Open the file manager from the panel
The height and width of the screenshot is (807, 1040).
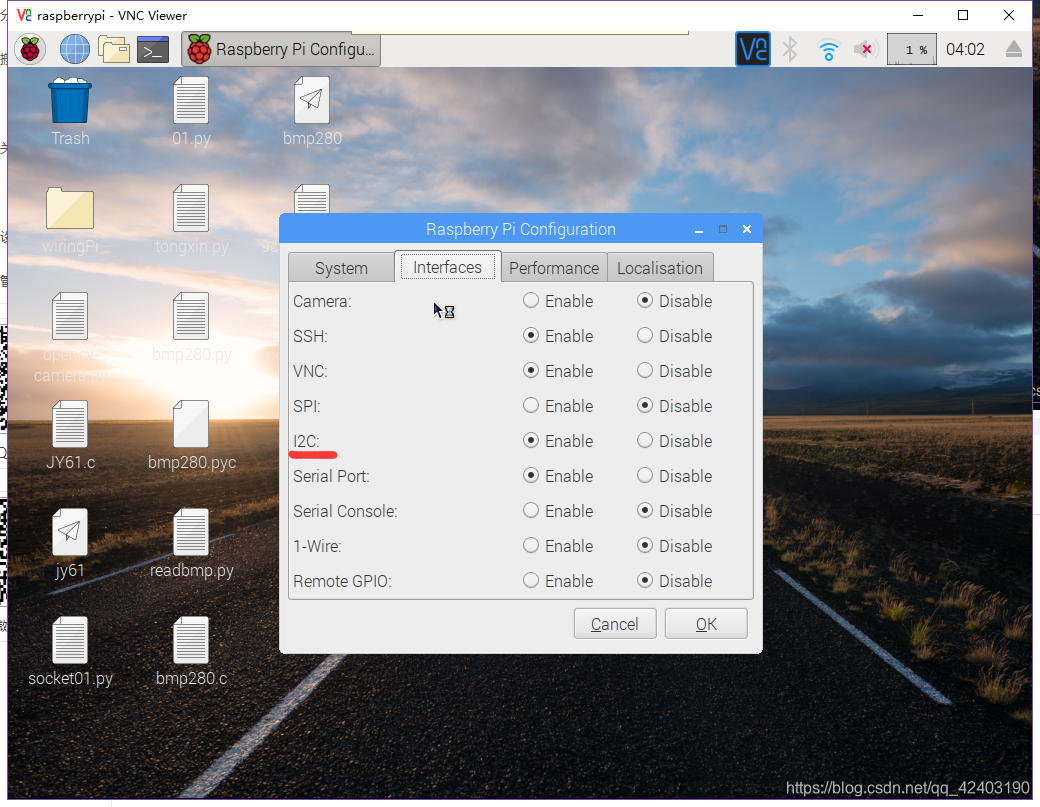113,49
